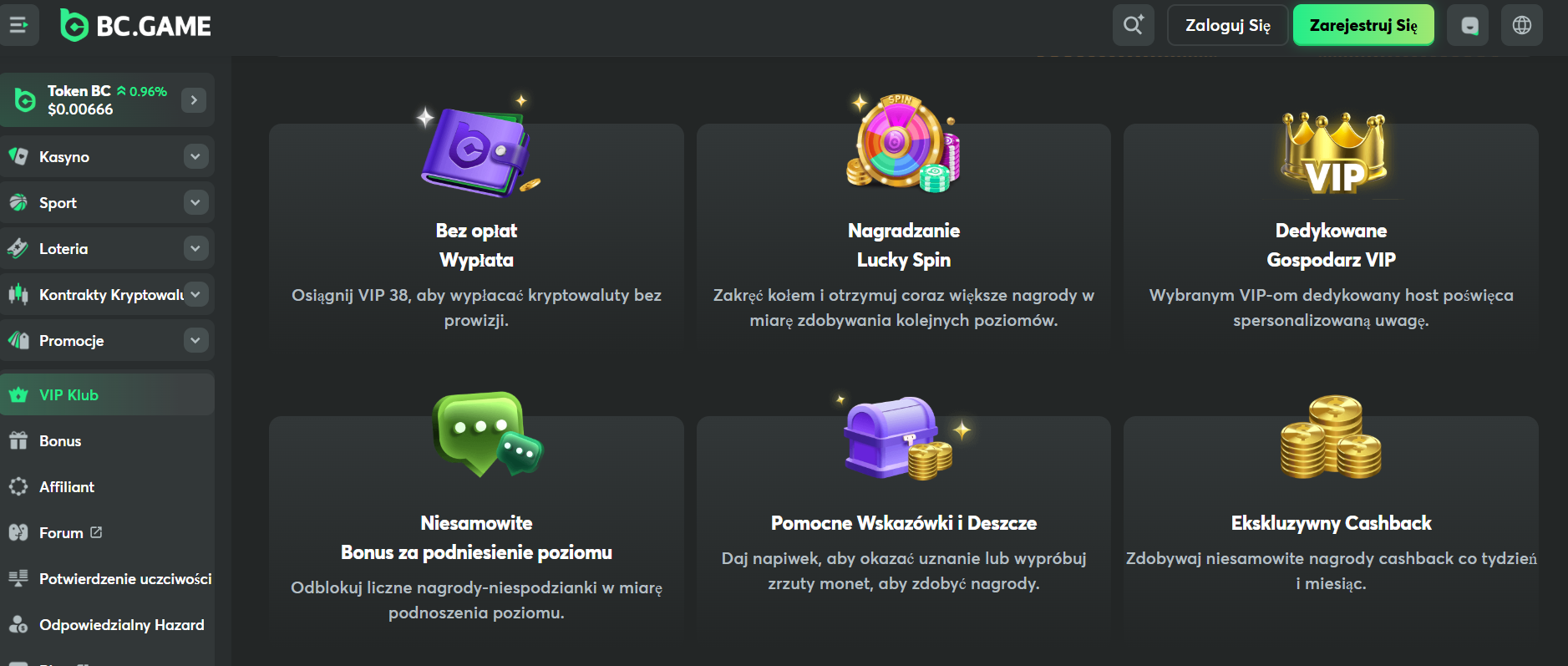Click the BC.GAME logo
Image resolution: width=1568 pixels, height=666 pixels.
point(136,26)
